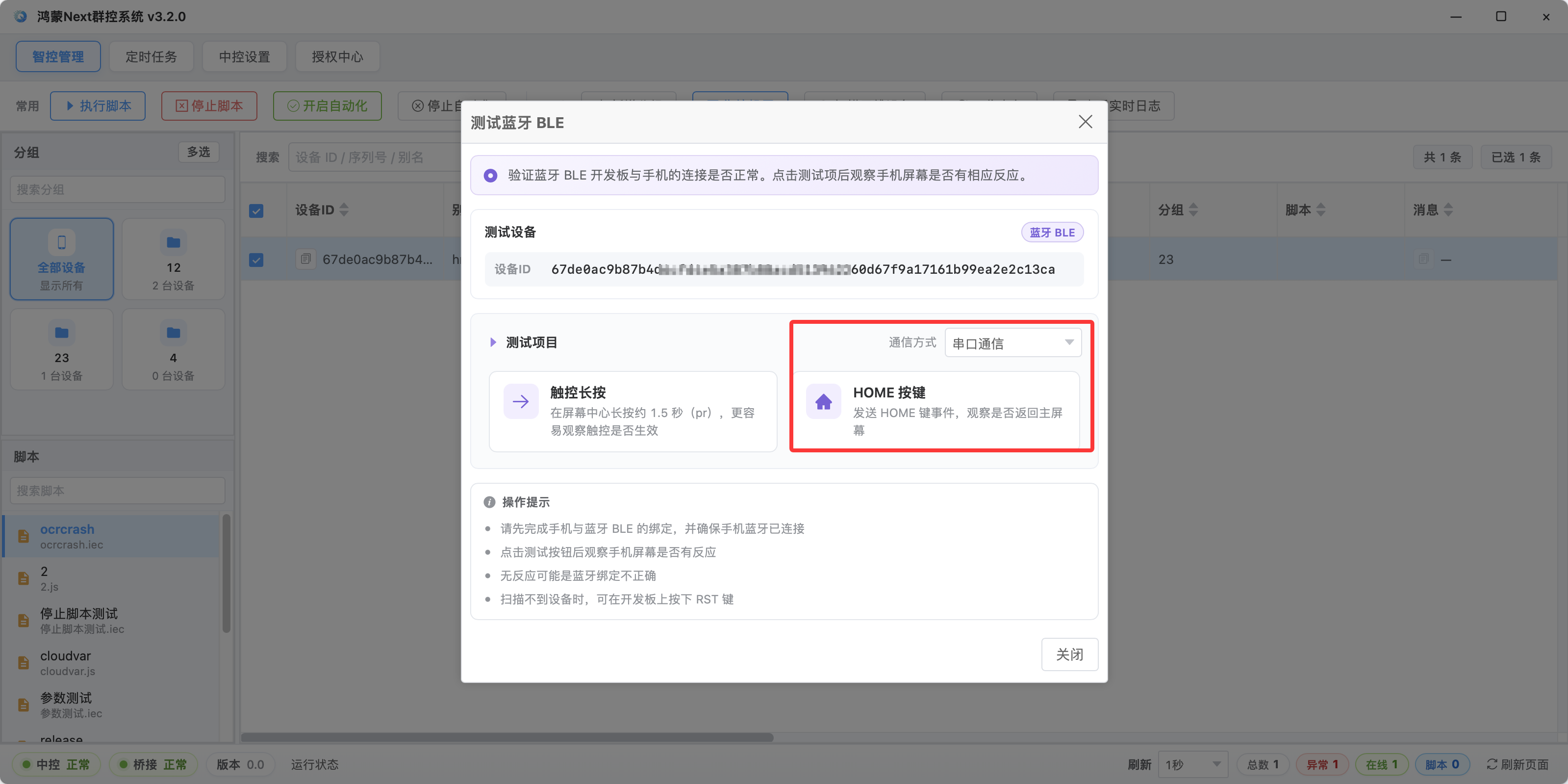
Task: Toggle the checkbox for device row 67de0ac9b87b4
Action: click(x=256, y=260)
